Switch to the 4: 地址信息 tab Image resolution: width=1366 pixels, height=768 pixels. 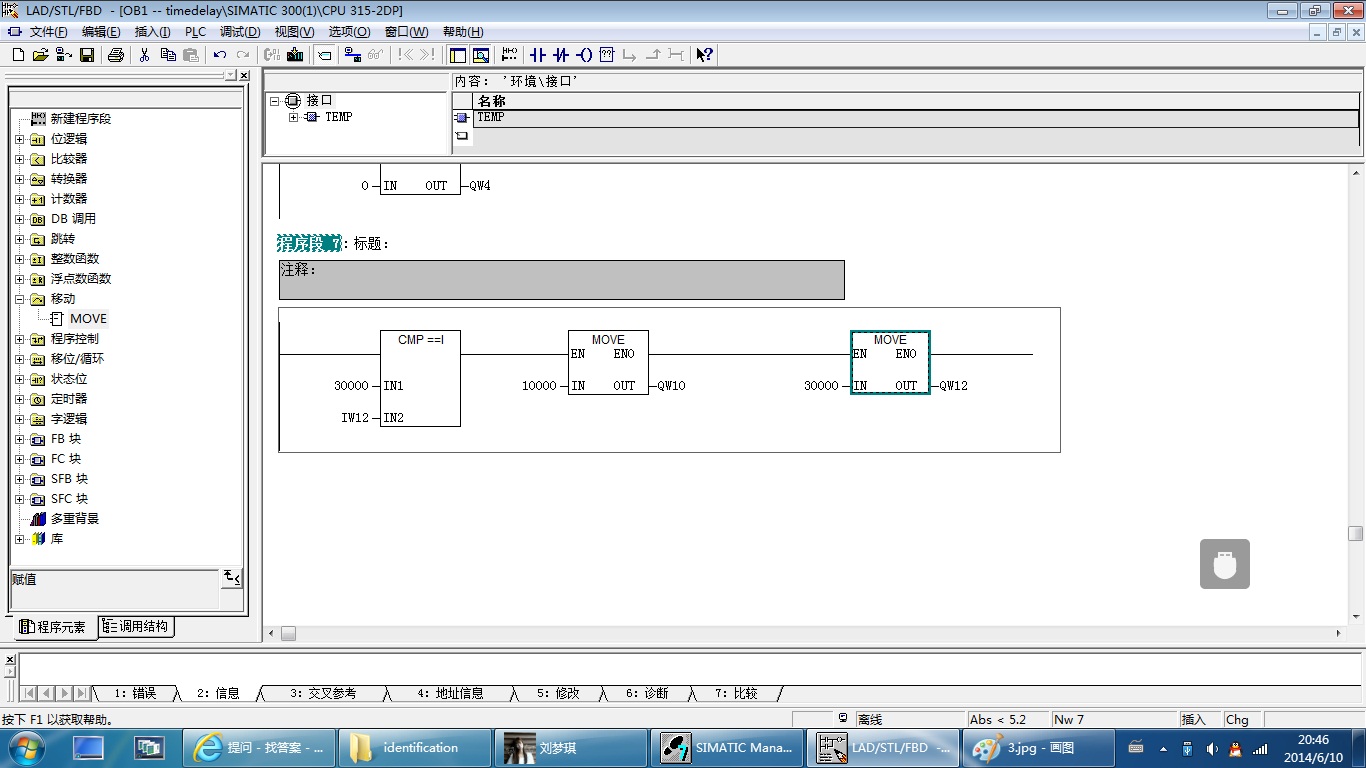tap(450, 693)
